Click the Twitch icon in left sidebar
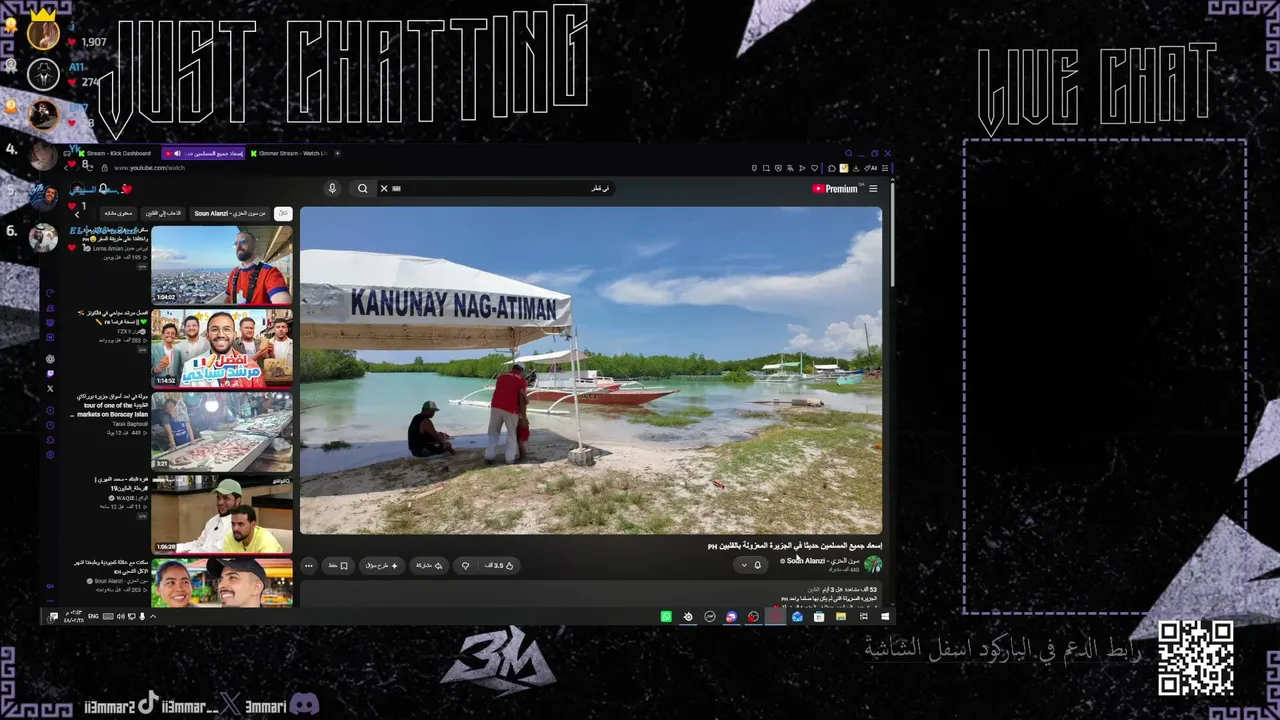The width and height of the screenshot is (1280, 720). pos(50,374)
